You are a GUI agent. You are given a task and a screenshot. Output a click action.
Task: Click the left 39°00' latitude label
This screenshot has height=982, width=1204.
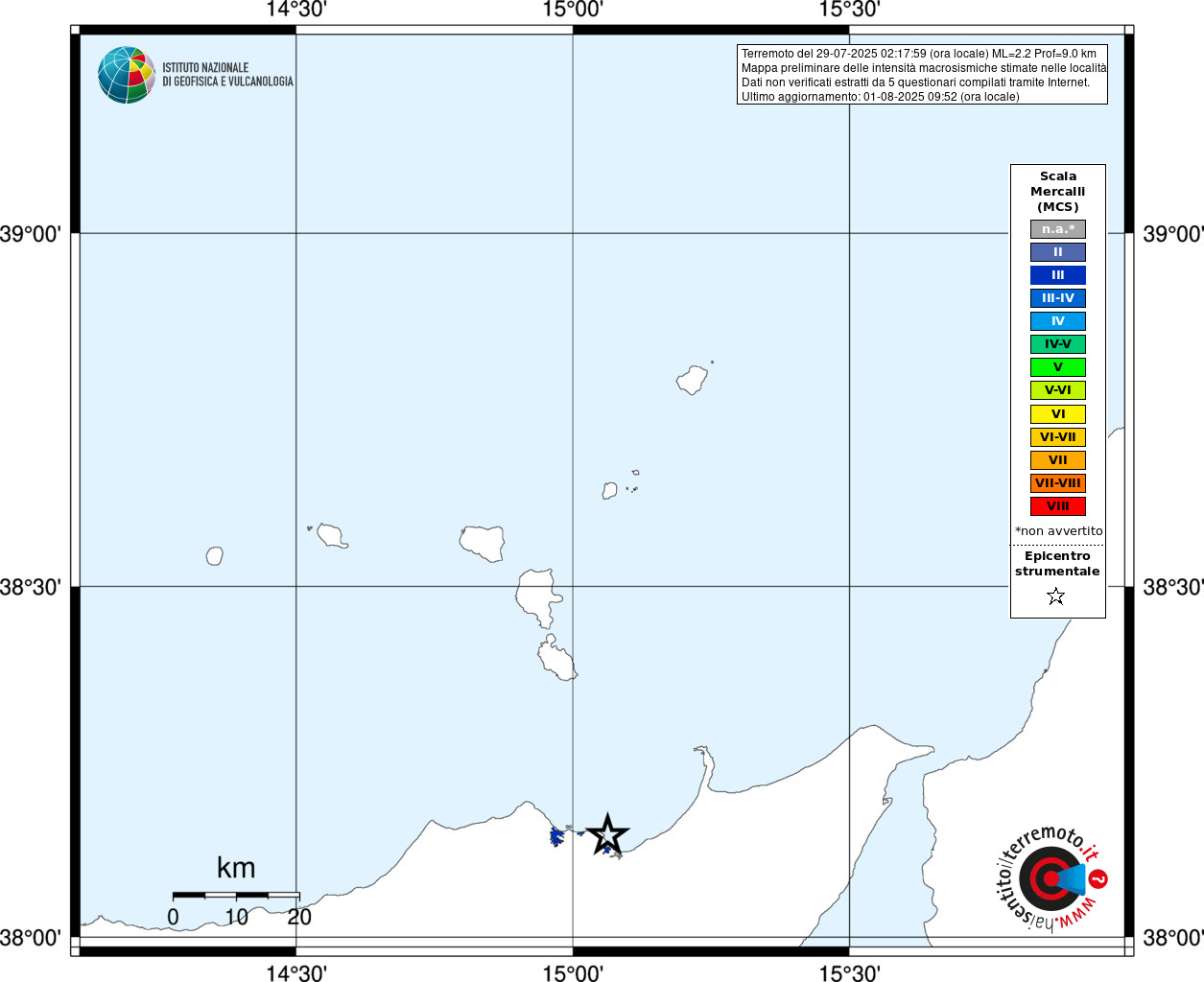(31, 234)
